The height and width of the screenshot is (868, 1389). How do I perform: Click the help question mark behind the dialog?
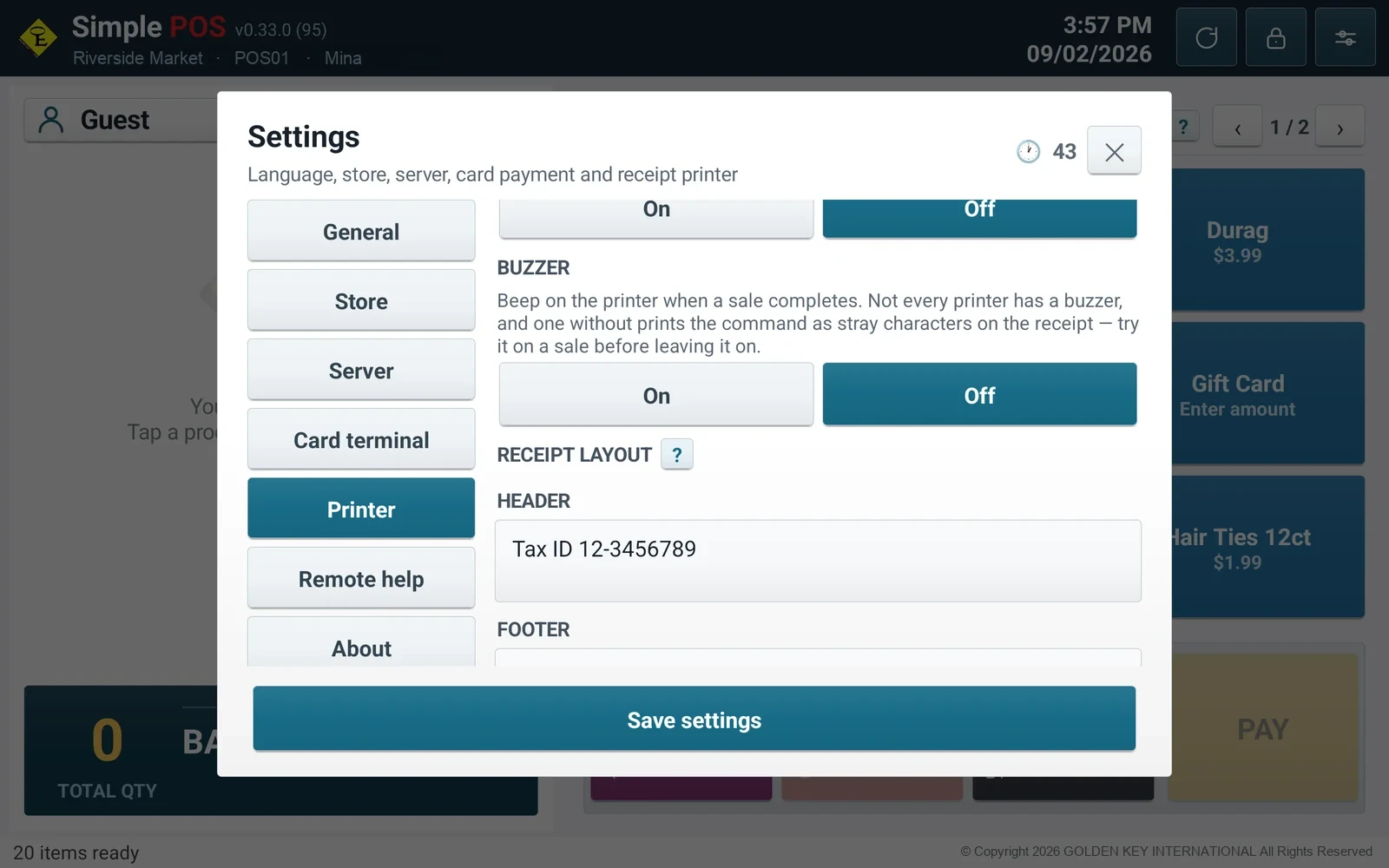tap(1185, 127)
